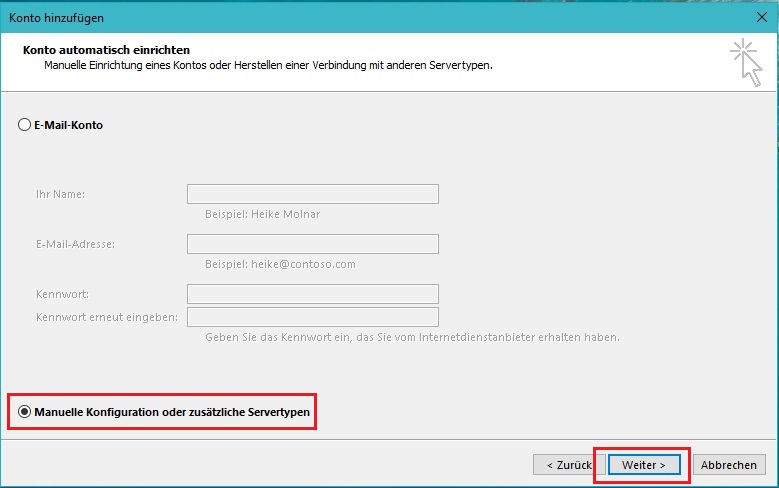The width and height of the screenshot is (779, 488).
Task: Click the Manuelle Einrichtung eines Kontos description
Action: tap(268, 65)
